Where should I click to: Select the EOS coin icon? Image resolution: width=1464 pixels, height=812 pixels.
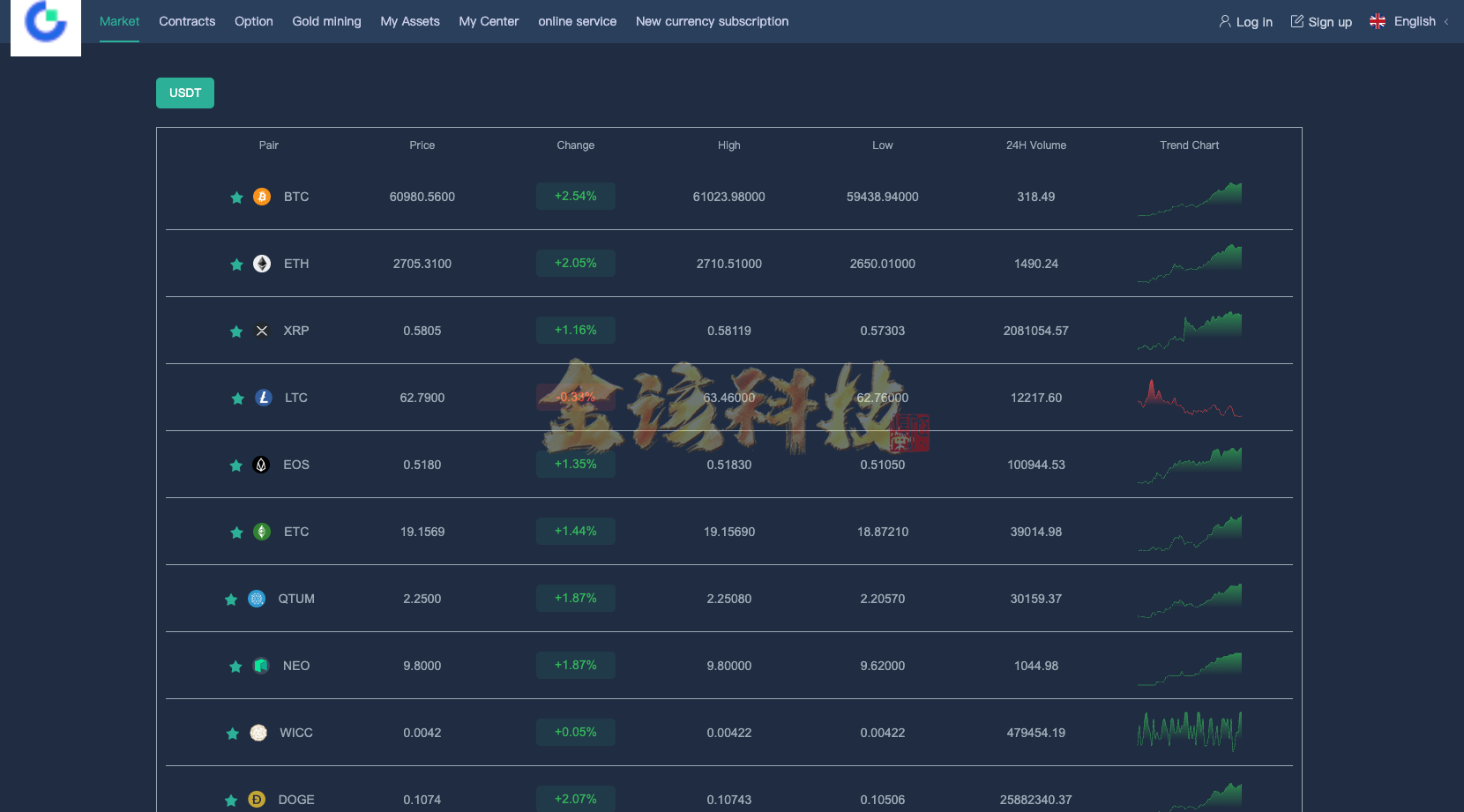pyautogui.click(x=261, y=465)
